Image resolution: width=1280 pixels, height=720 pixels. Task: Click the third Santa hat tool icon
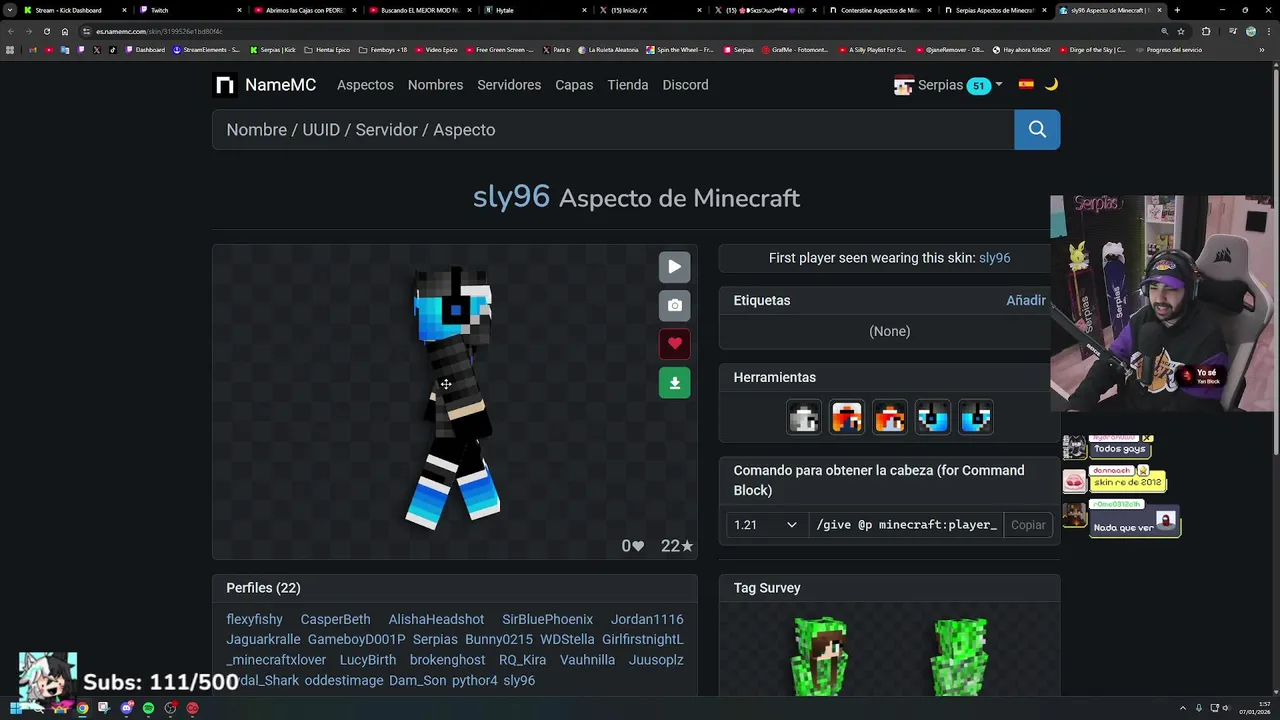click(889, 417)
